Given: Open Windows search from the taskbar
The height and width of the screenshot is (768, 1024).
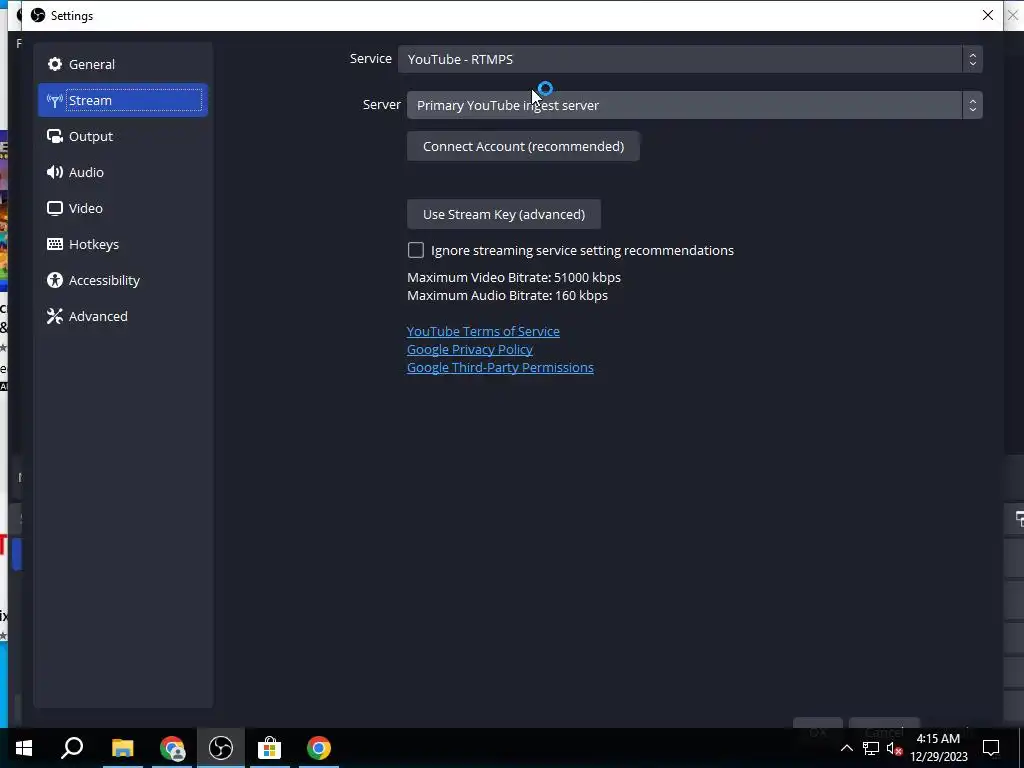Looking at the screenshot, I should 72,747.
